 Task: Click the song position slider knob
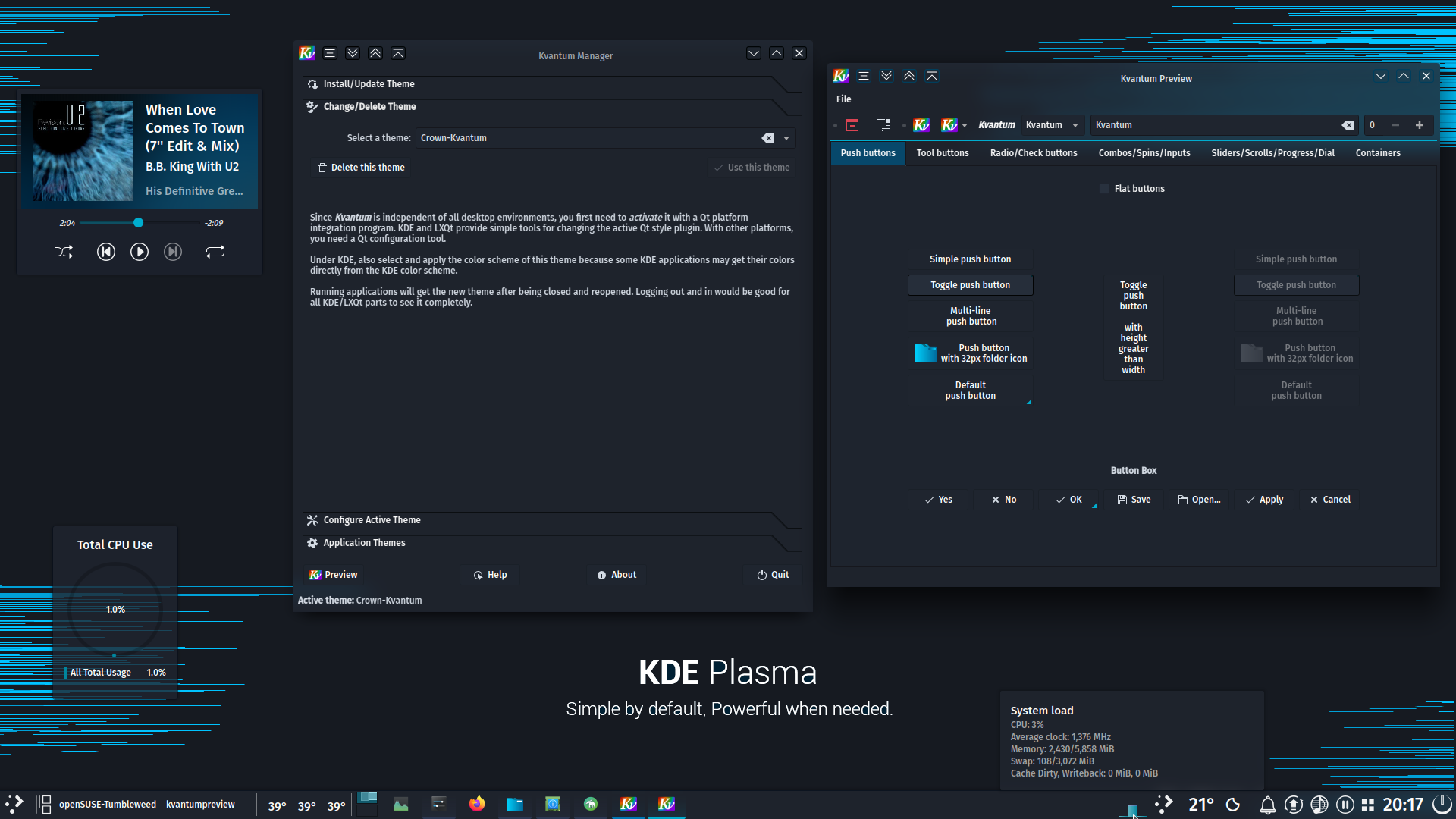coord(138,223)
